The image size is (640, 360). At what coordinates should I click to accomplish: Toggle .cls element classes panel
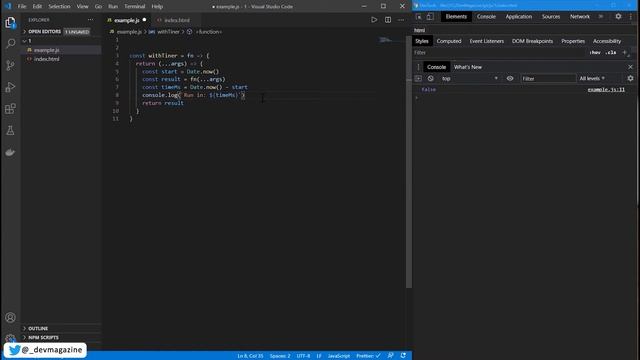pyautogui.click(x=611, y=53)
